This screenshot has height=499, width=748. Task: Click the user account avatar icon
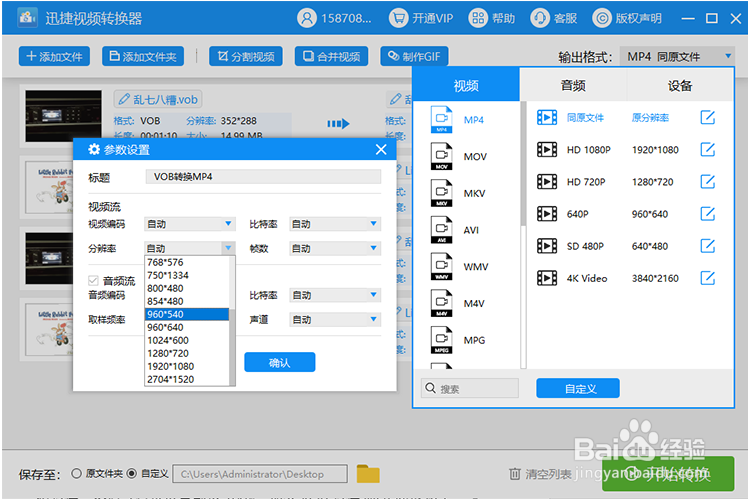307,18
